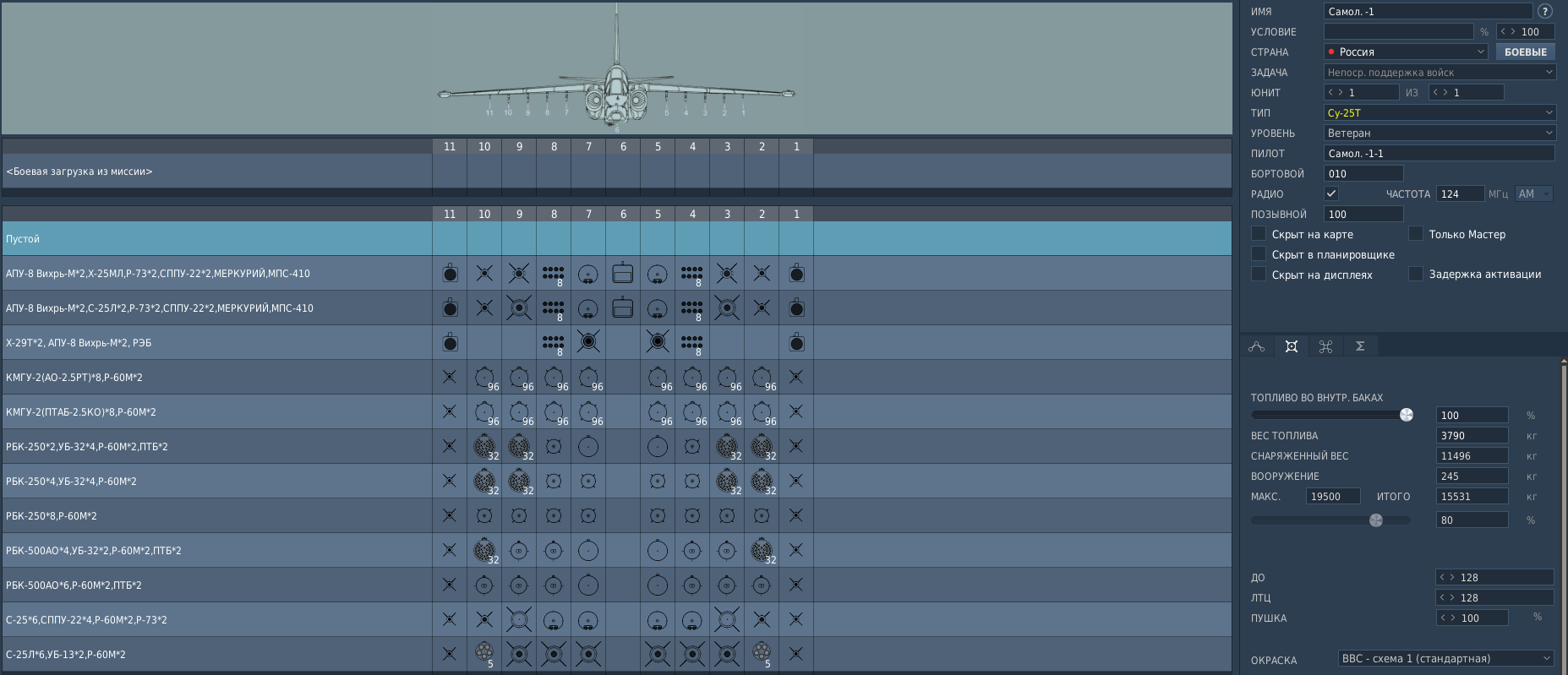Viewport: 1568px width, 675px height.
Task: Open the ОКРАСКА livery dropdown
Action: point(1446,658)
